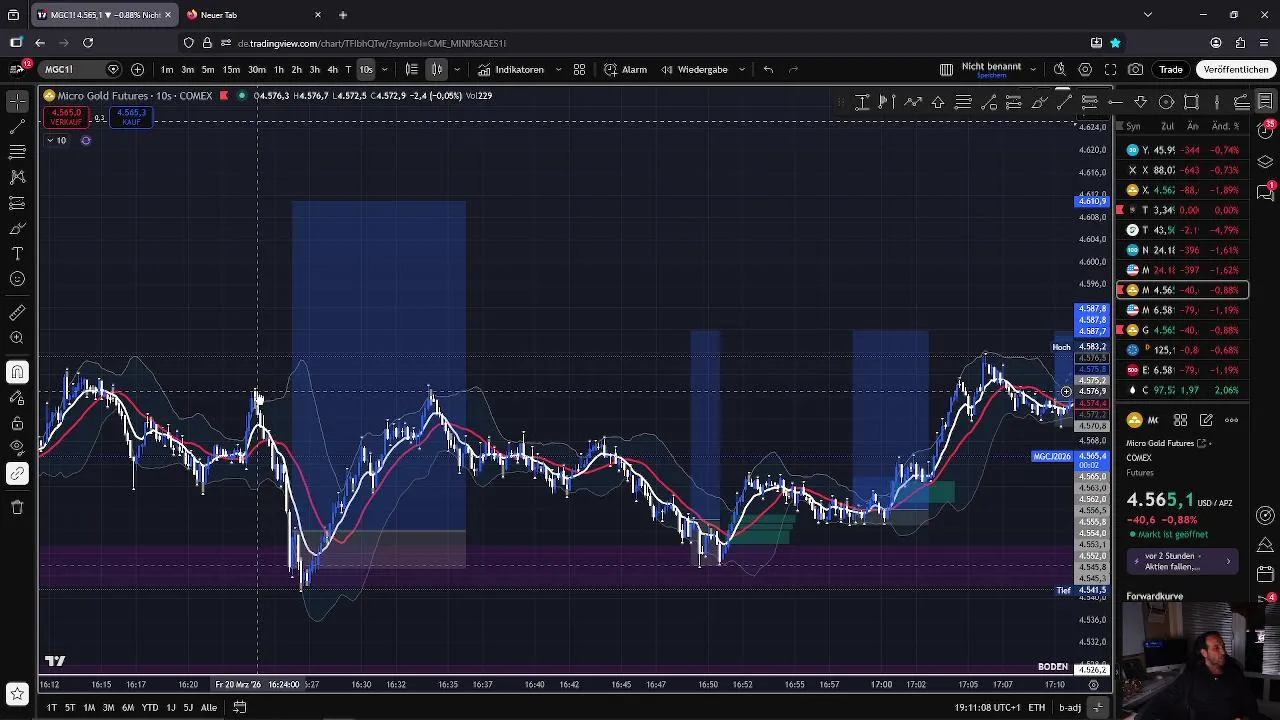
Task: Expand the Nicht benannt layout dropdown
Action: click(x=1032, y=69)
